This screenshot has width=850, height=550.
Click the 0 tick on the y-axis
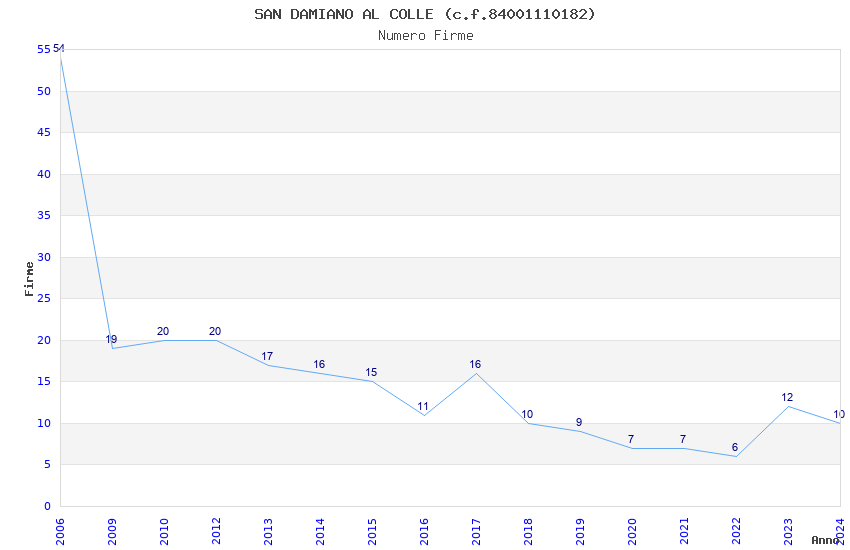point(47,506)
